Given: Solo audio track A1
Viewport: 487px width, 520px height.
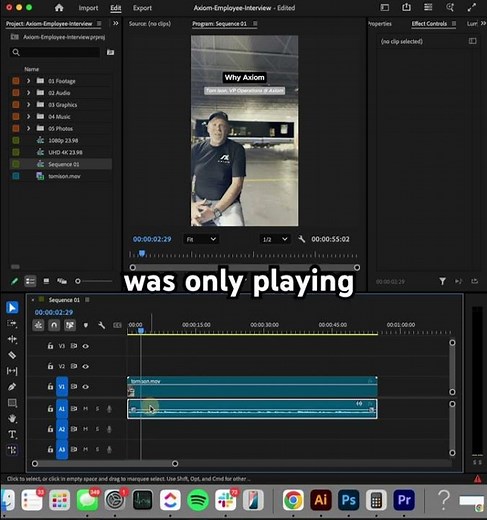Looking at the screenshot, I should pyautogui.click(x=97, y=409).
